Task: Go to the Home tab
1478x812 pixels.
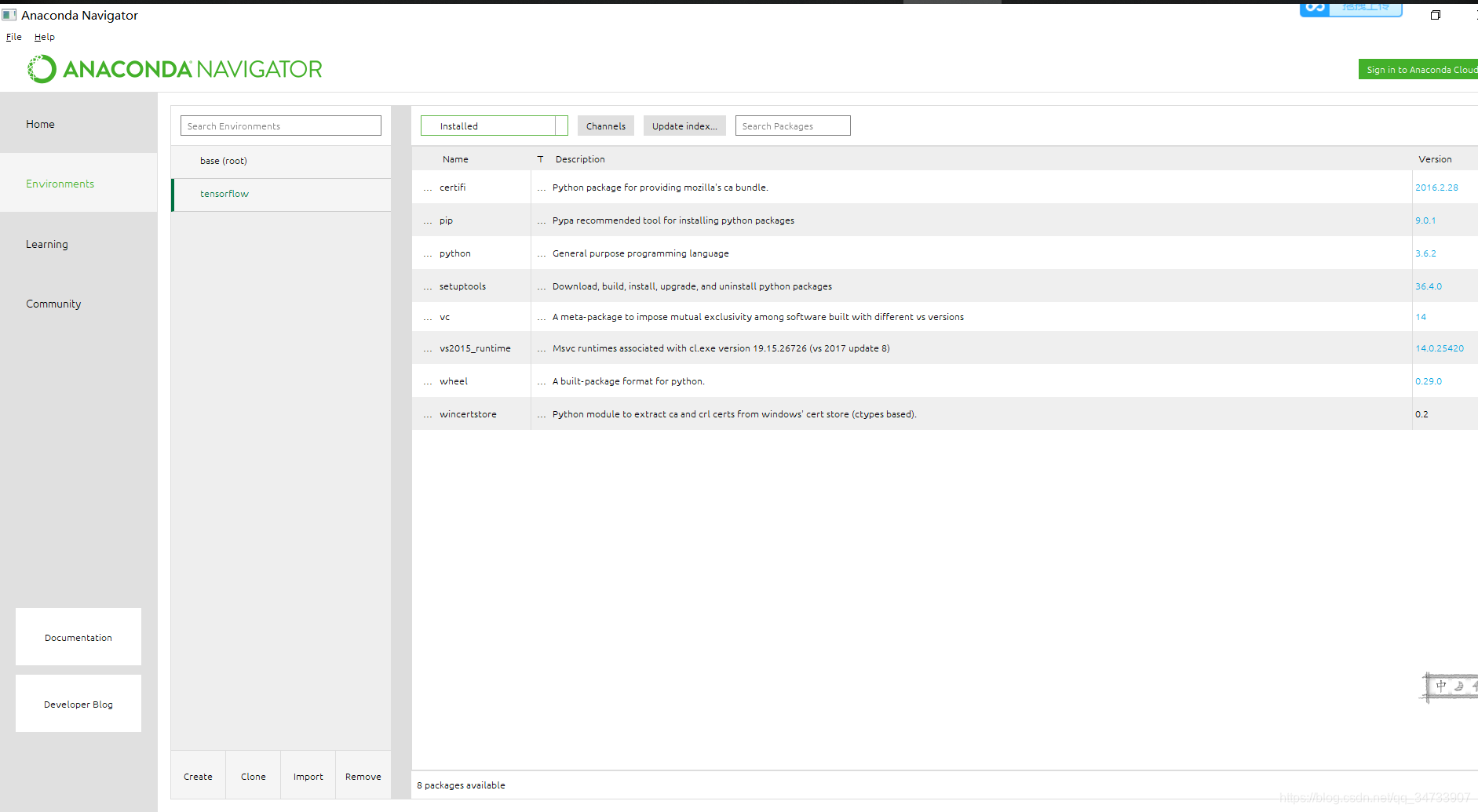Action: pyautogui.click(x=78, y=124)
